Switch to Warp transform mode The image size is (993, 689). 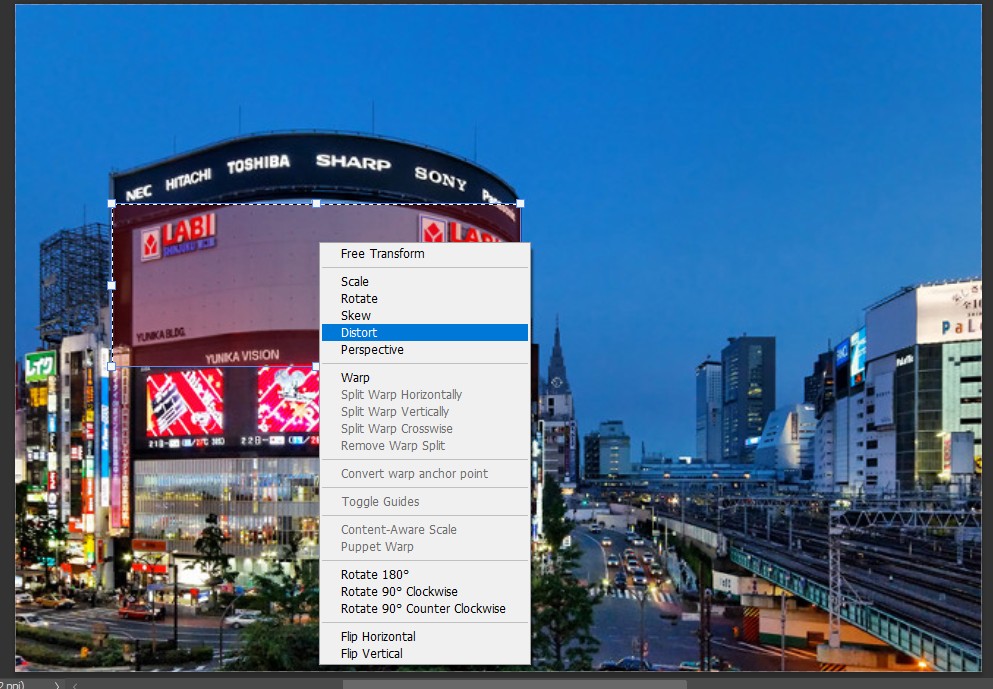(x=424, y=377)
